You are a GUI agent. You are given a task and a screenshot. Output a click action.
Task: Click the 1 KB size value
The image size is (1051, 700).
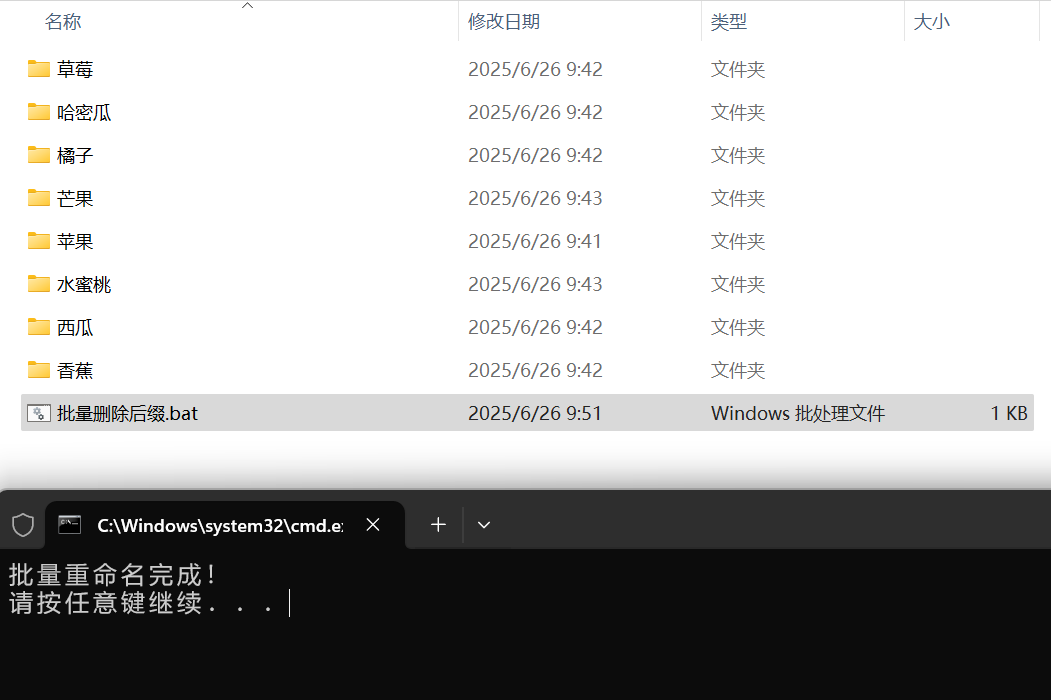[1009, 413]
